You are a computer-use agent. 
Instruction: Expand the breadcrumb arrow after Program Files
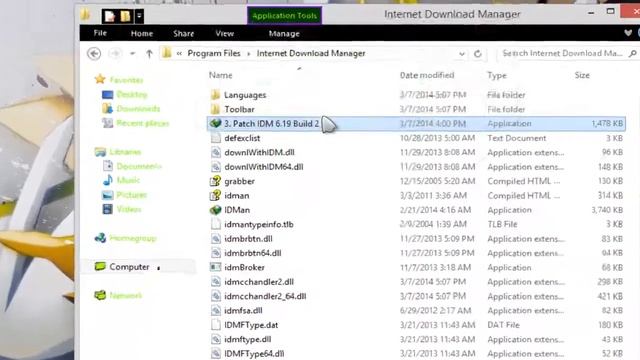pyautogui.click(x=249, y=54)
